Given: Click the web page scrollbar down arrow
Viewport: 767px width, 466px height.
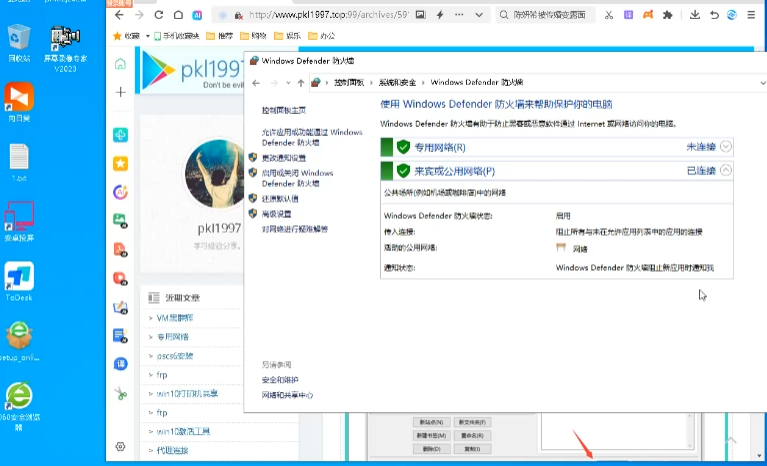Looking at the screenshot, I should click(x=759, y=456).
